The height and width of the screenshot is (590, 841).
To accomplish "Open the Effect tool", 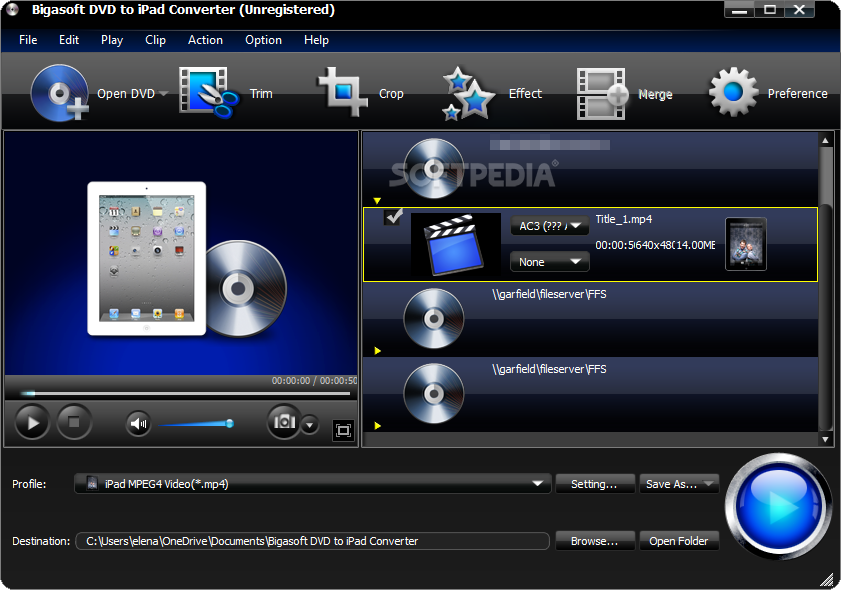I will (x=492, y=93).
